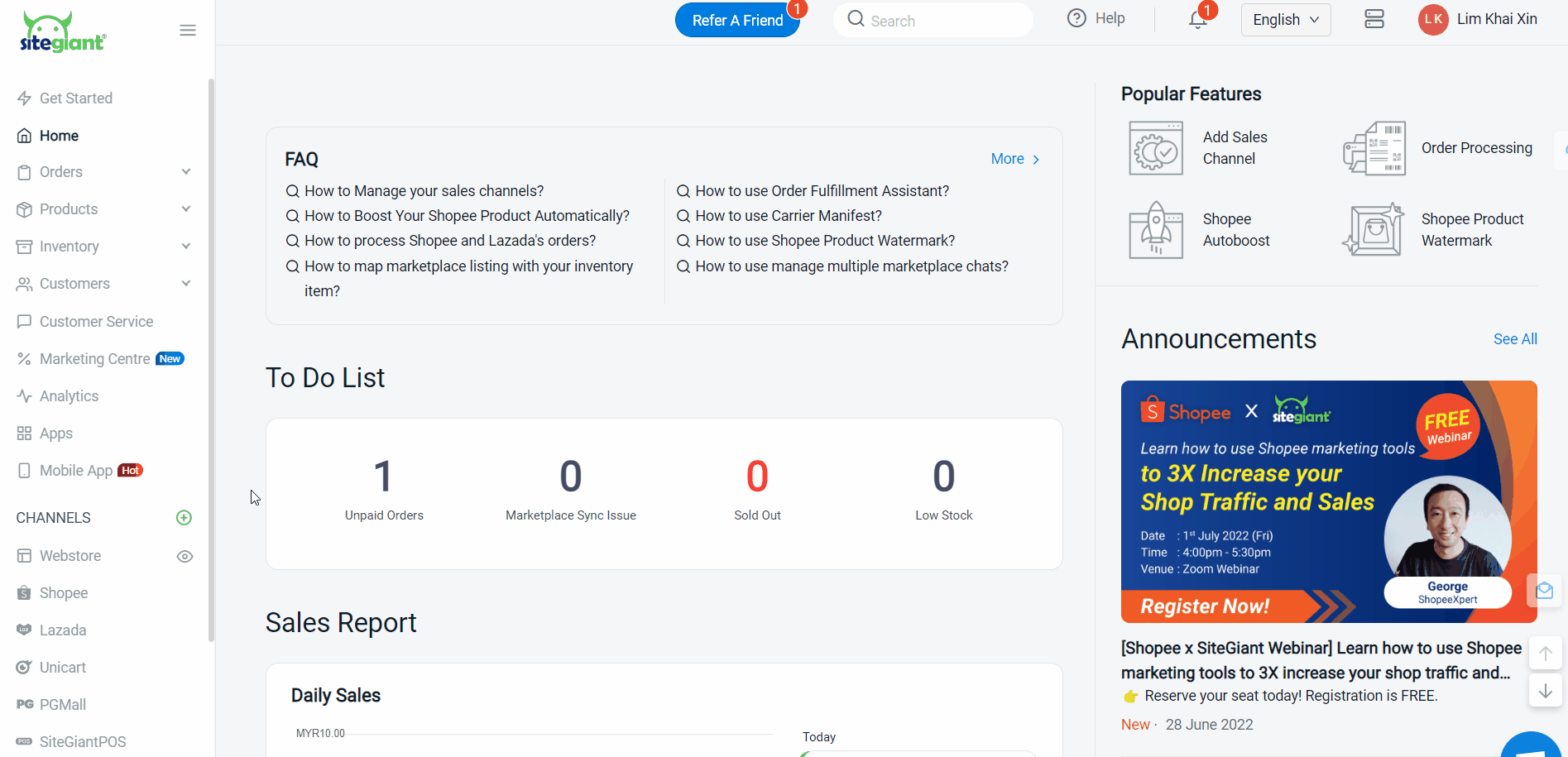
Task: Click the scroll-down arrow button
Action: (1545, 691)
